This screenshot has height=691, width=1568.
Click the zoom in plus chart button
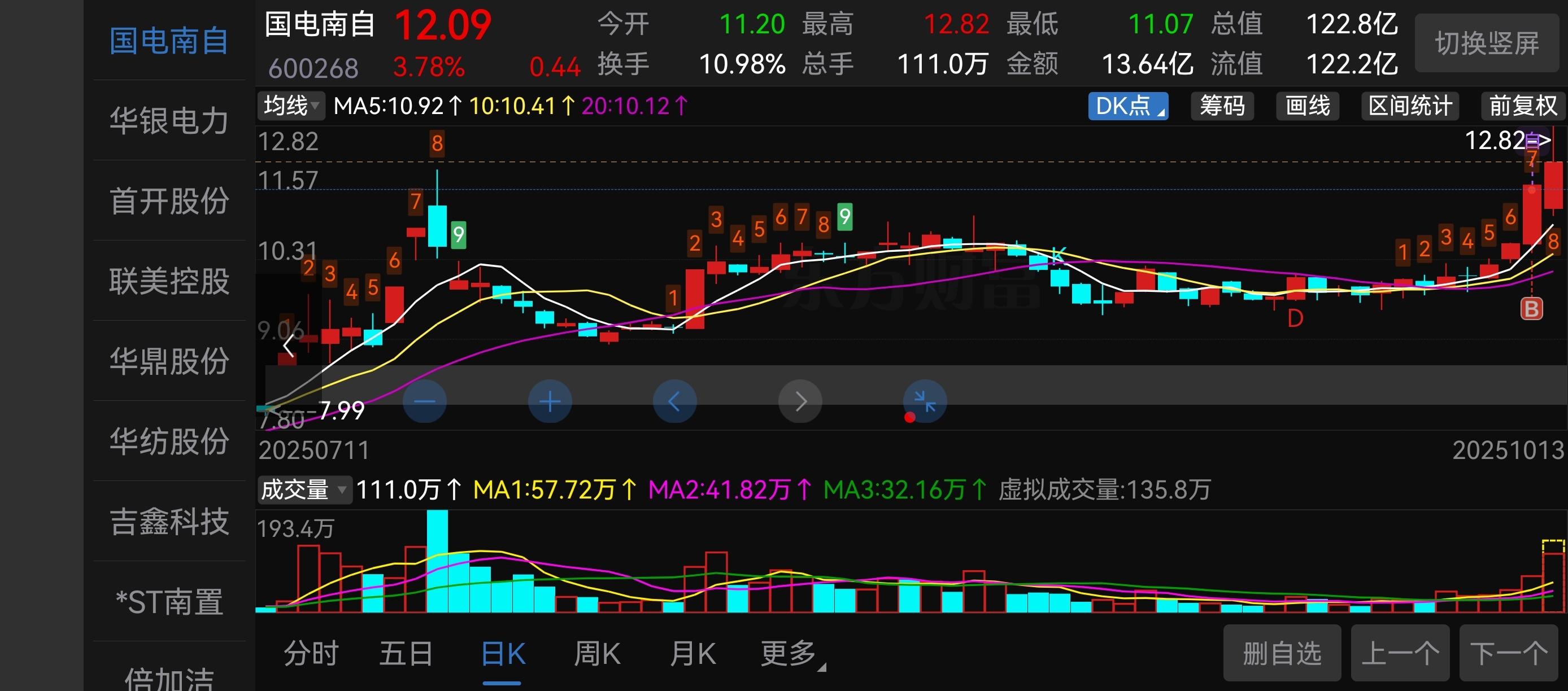tap(550, 401)
